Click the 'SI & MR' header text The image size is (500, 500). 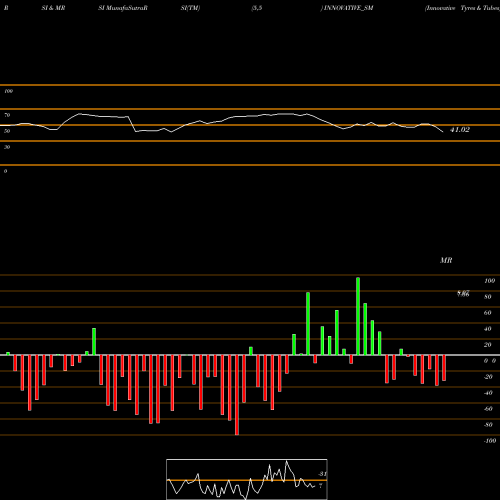click(x=53, y=8)
